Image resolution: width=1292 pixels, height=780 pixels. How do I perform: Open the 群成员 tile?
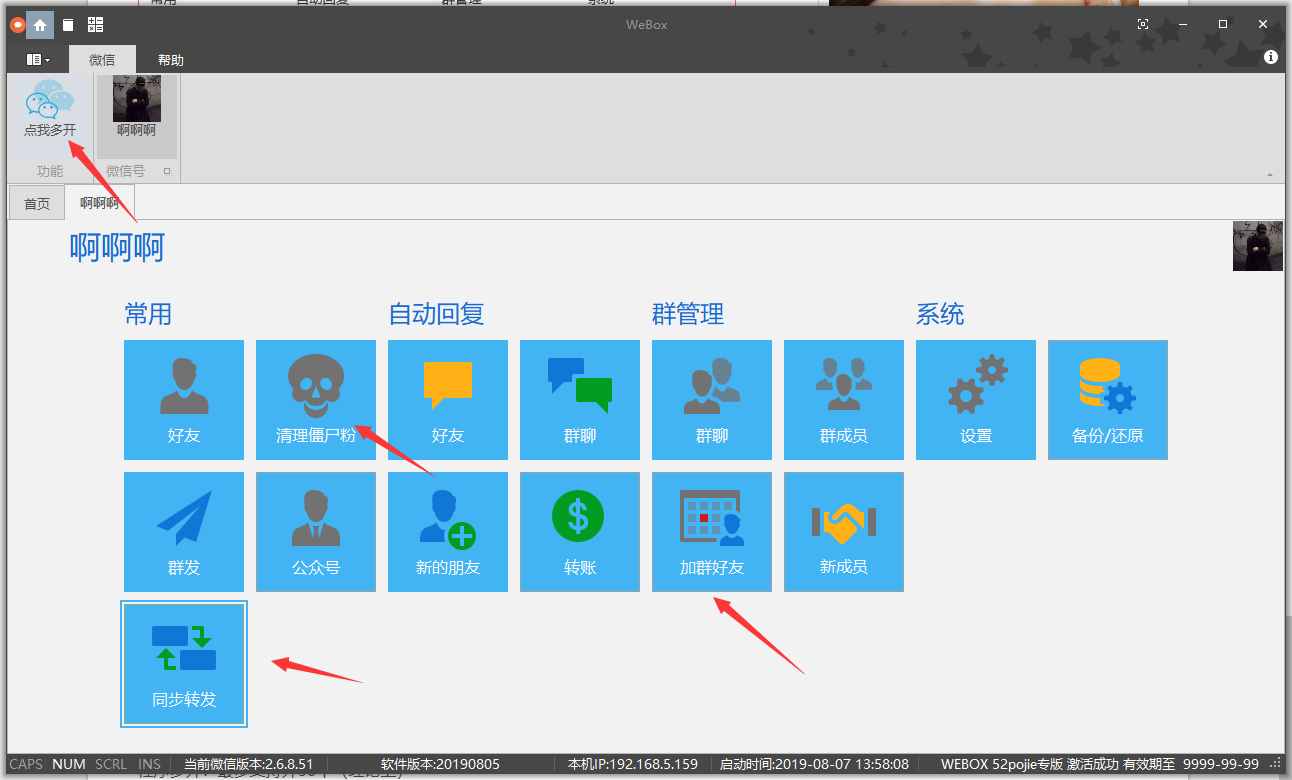[844, 400]
